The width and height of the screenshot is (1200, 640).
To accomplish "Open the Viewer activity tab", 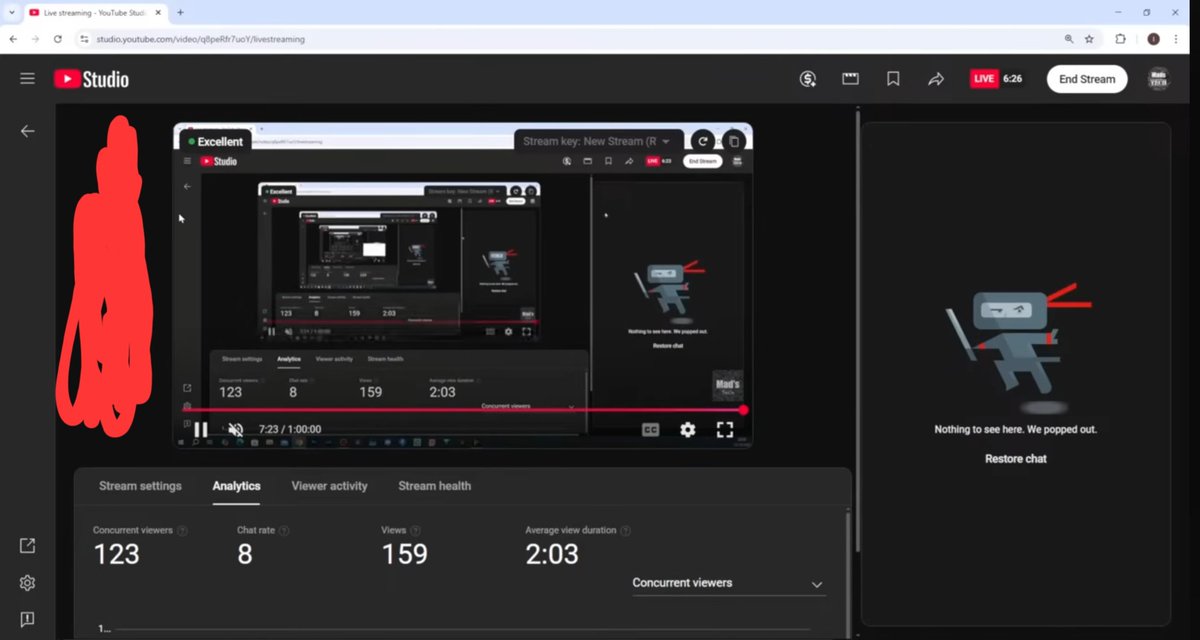I will [329, 486].
